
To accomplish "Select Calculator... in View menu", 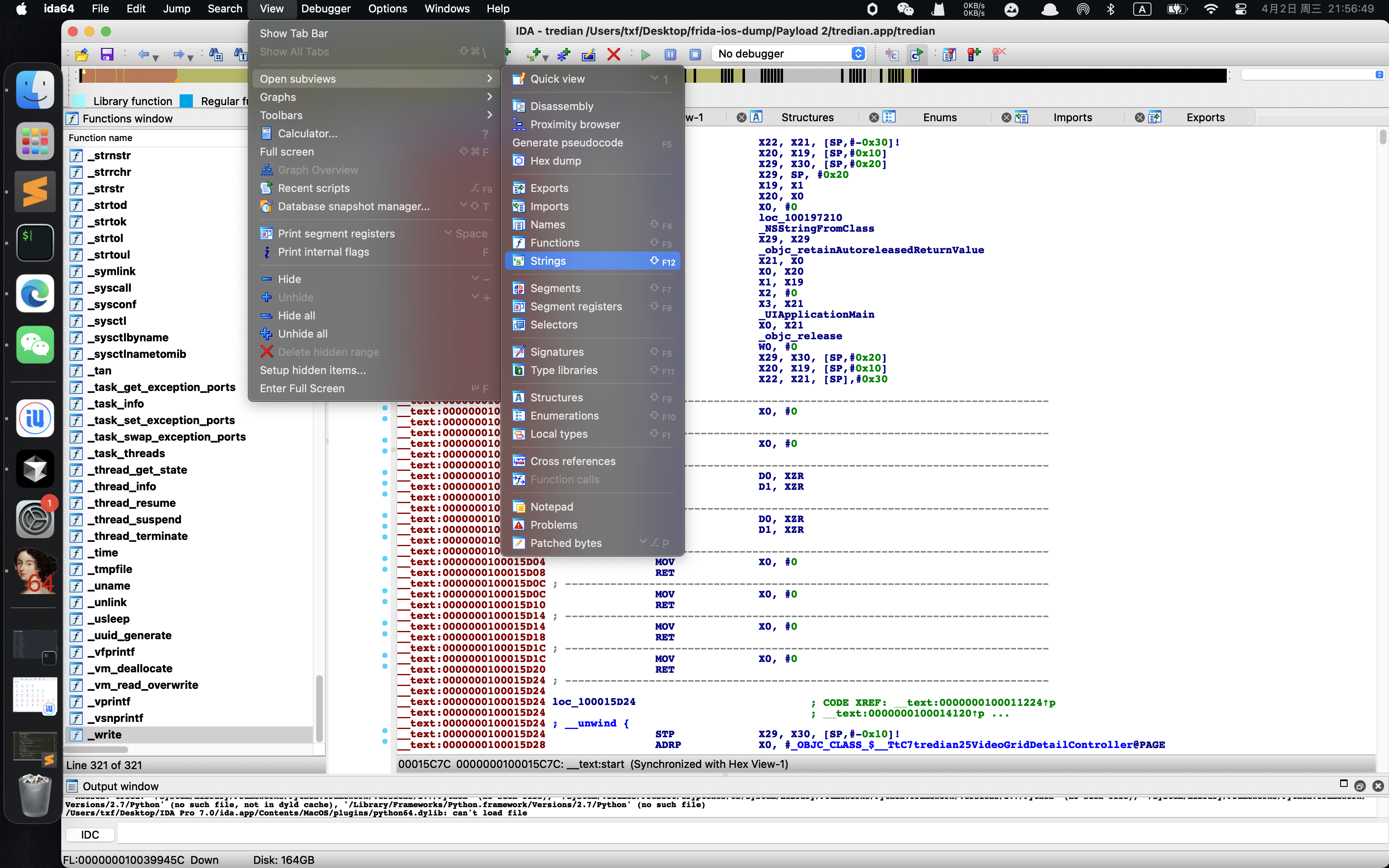I will 376,134.
